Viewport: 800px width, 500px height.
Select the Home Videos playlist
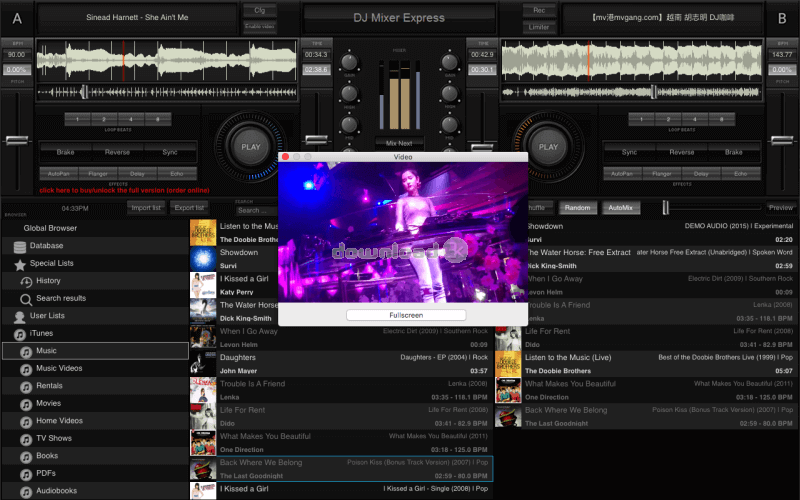coord(95,420)
